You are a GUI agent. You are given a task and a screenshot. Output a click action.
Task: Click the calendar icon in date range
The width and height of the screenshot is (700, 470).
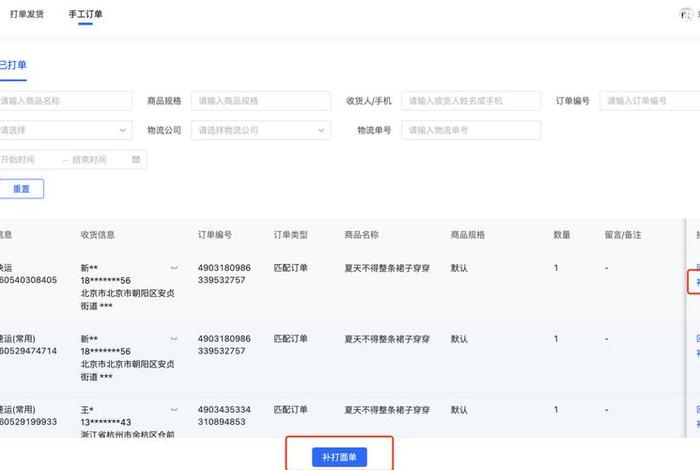pos(136,159)
